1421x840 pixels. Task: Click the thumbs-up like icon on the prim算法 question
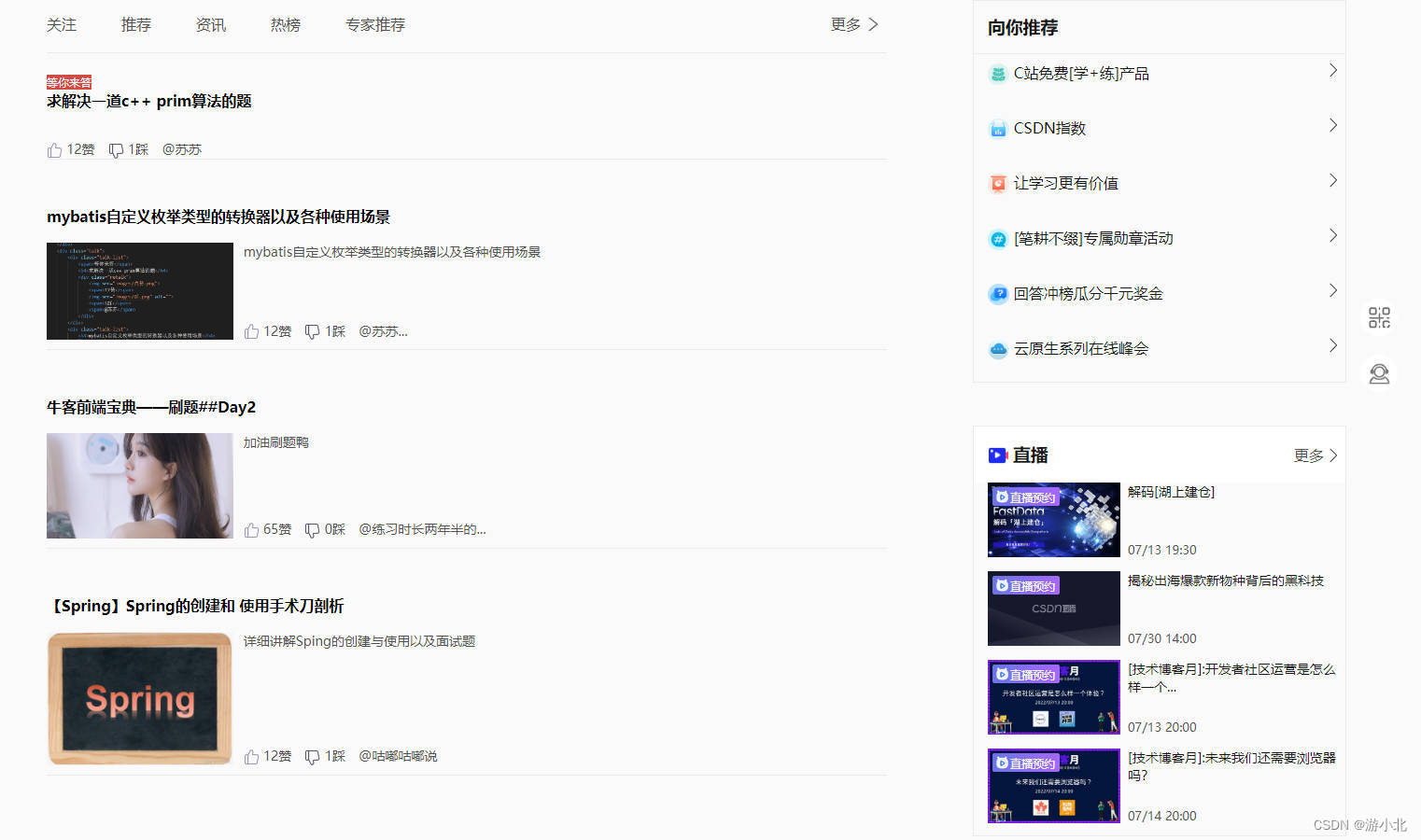click(54, 148)
